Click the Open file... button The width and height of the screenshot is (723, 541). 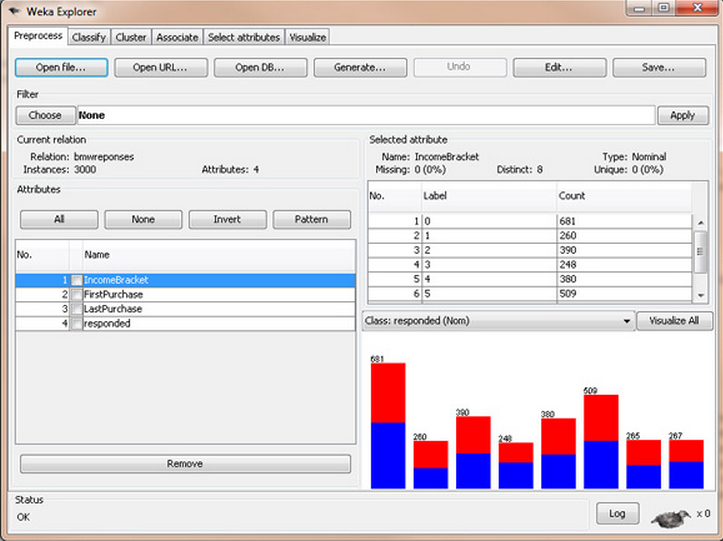tap(60, 68)
